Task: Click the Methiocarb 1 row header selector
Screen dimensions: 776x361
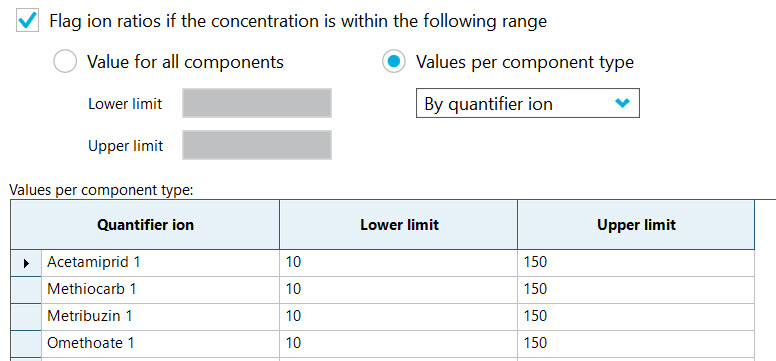Action: click(26, 290)
